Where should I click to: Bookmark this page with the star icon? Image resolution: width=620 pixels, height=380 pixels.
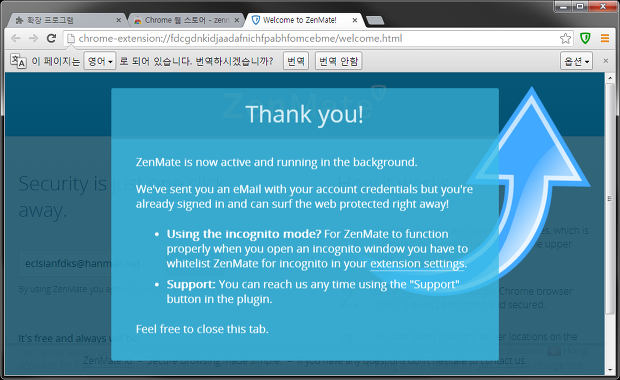[565, 38]
